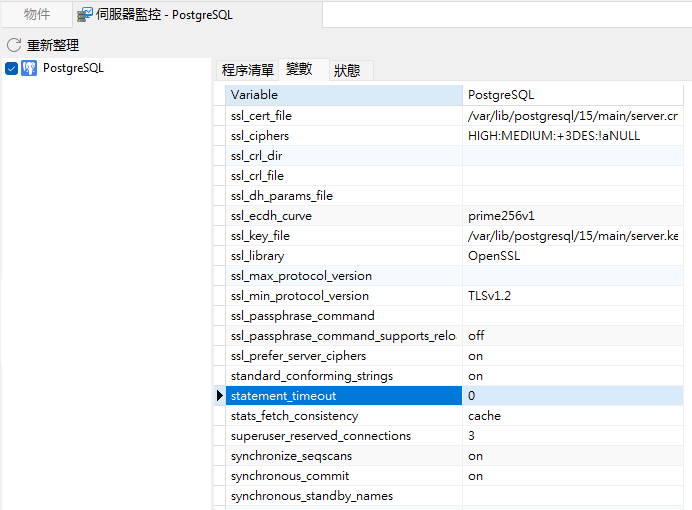Select PostgreSQL server in the left list
The height and width of the screenshot is (510, 692).
click(x=73, y=68)
